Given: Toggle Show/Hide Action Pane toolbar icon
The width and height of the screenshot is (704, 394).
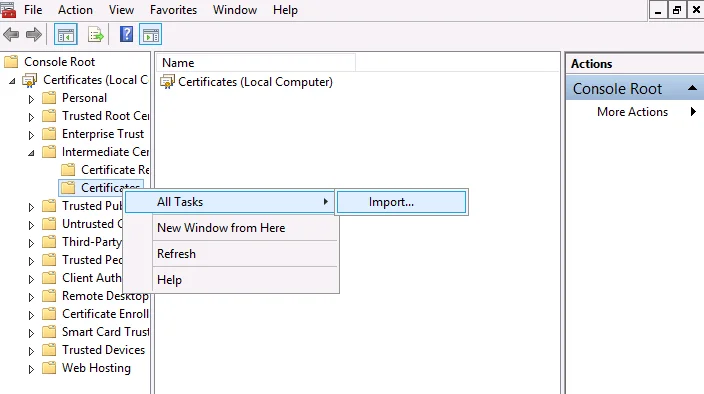Looking at the screenshot, I should (x=150, y=35).
